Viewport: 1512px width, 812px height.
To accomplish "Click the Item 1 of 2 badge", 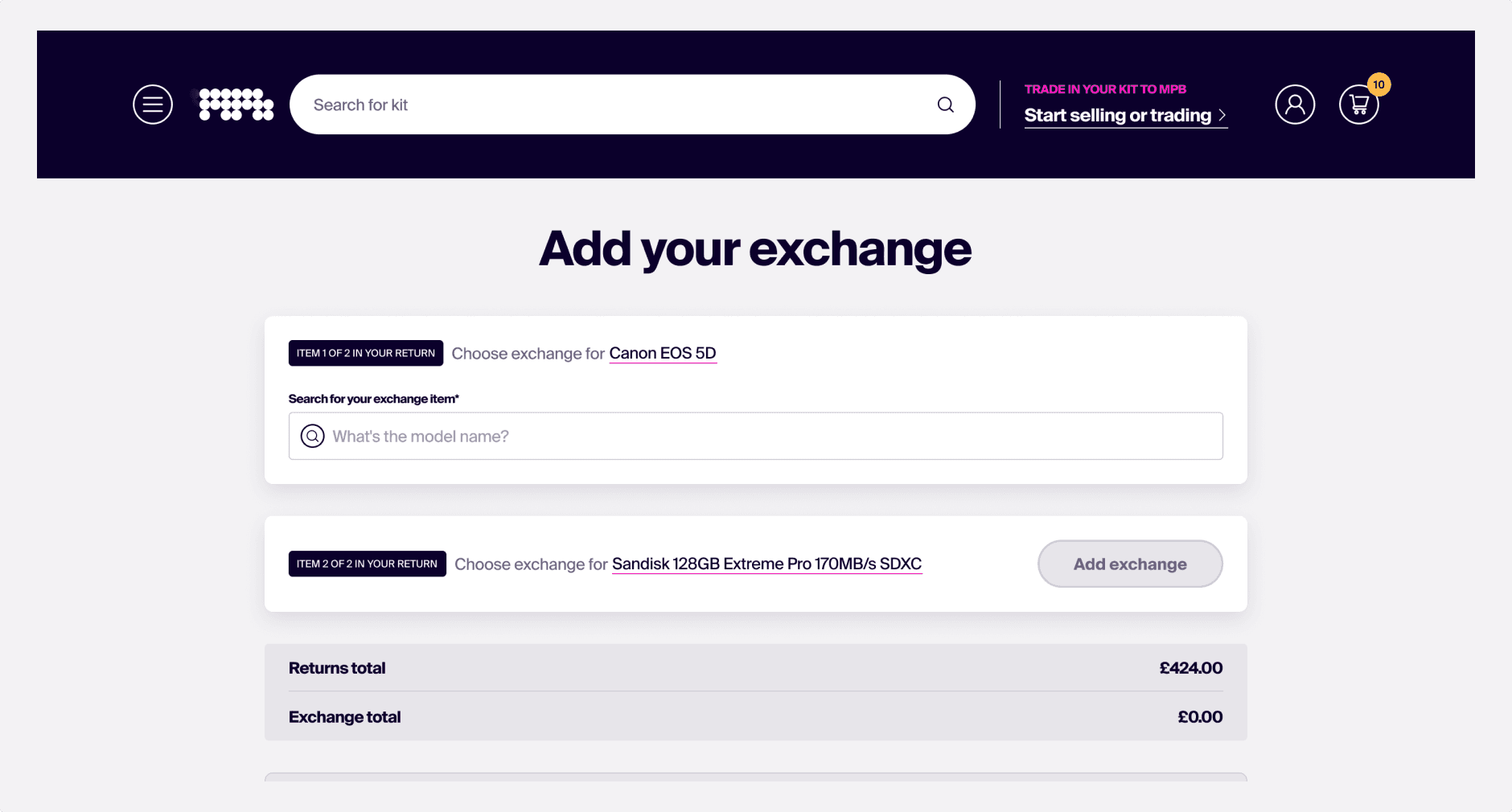I will click(x=365, y=353).
